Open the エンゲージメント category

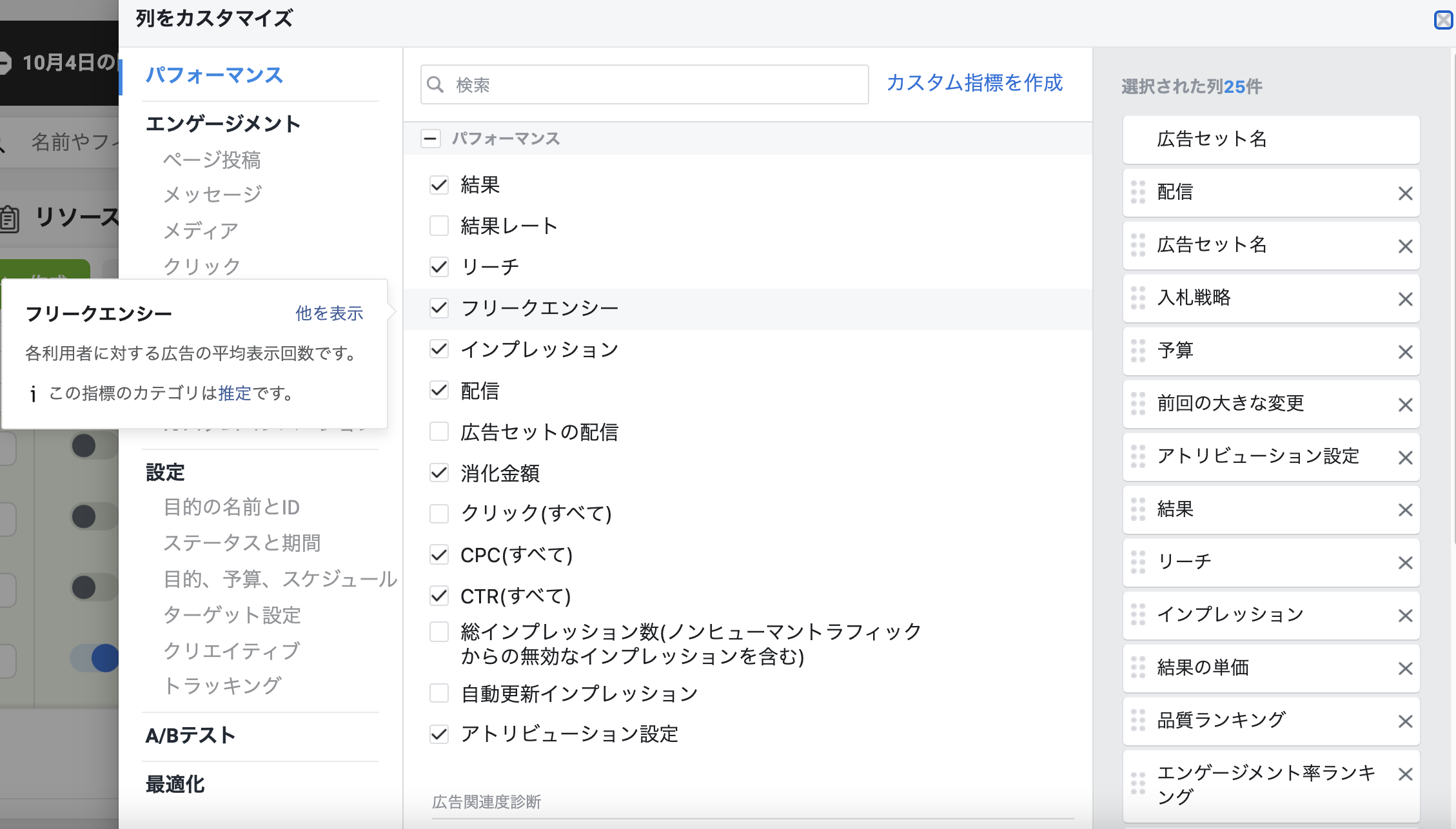tap(223, 124)
